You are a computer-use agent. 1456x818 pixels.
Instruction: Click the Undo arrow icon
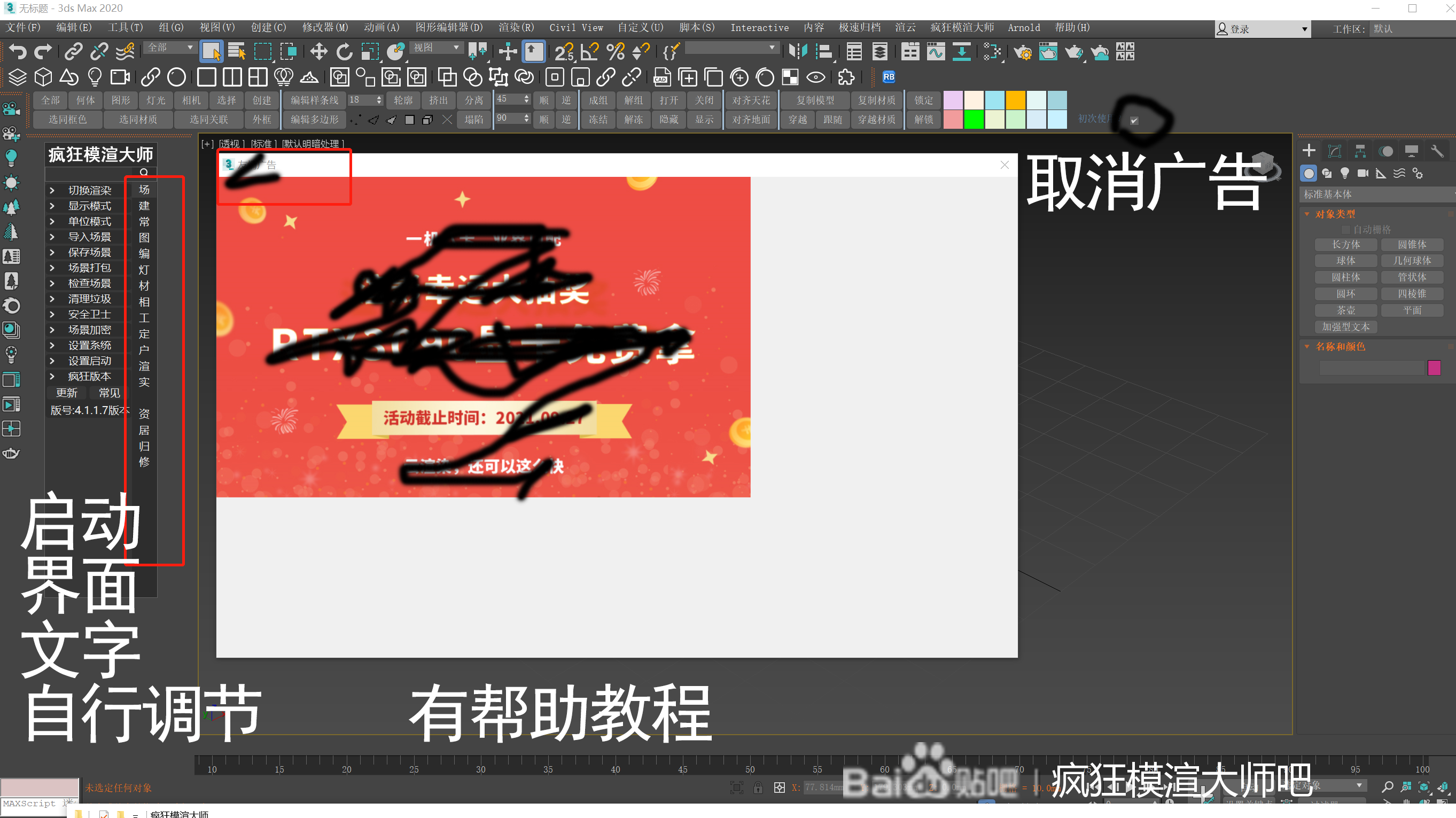18,52
